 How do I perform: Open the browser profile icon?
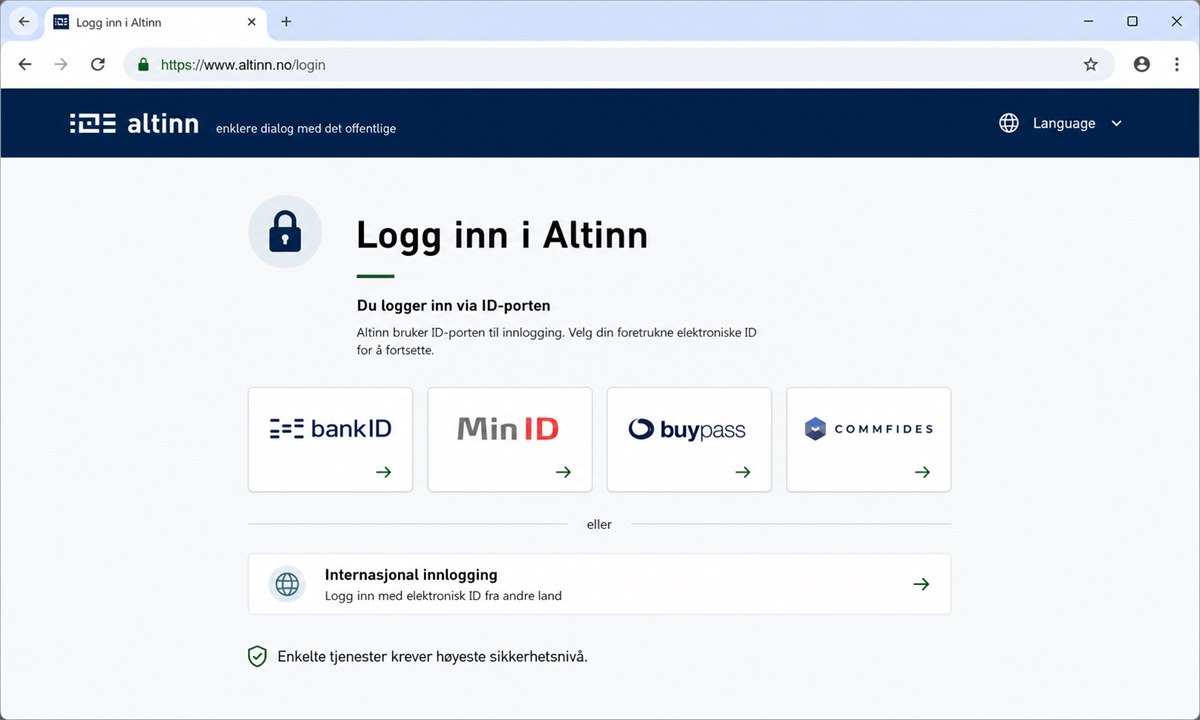(x=1141, y=64)
